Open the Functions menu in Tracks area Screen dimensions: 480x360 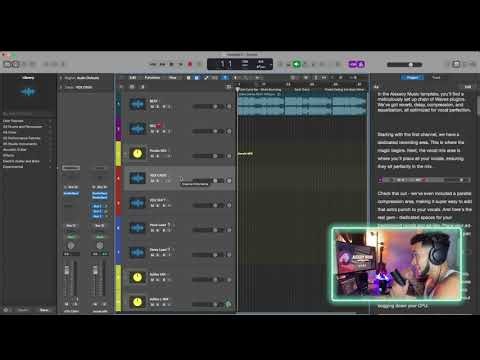pyautogui.click(x=152, y=78)
